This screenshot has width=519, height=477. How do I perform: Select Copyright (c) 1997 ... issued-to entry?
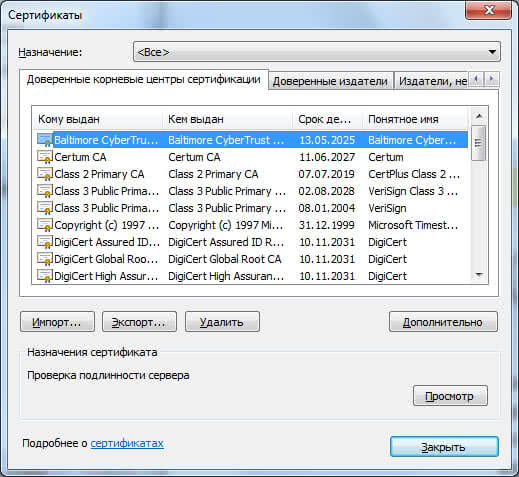106,225
